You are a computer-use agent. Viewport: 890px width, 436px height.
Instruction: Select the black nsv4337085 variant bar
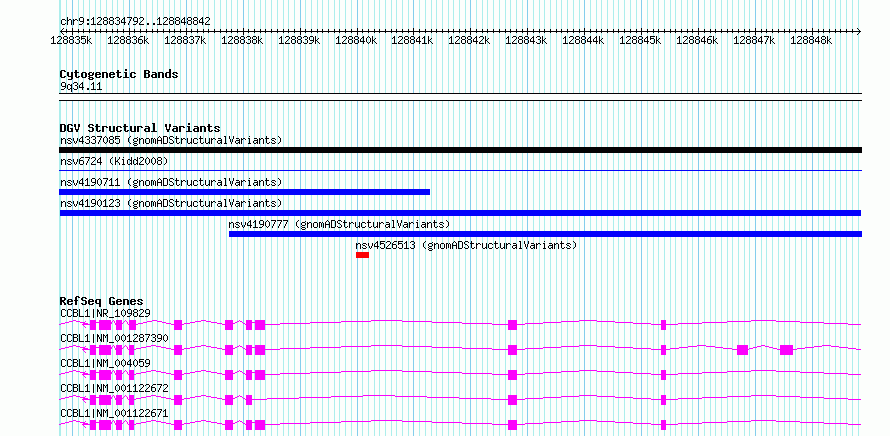[460, 150]
